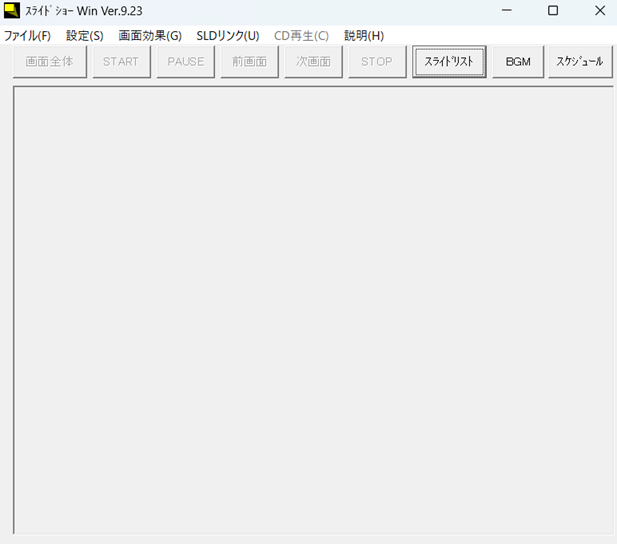617x544 pixels.
Task: Open the 設定(S) menu
Action: [x=85, y=36]
